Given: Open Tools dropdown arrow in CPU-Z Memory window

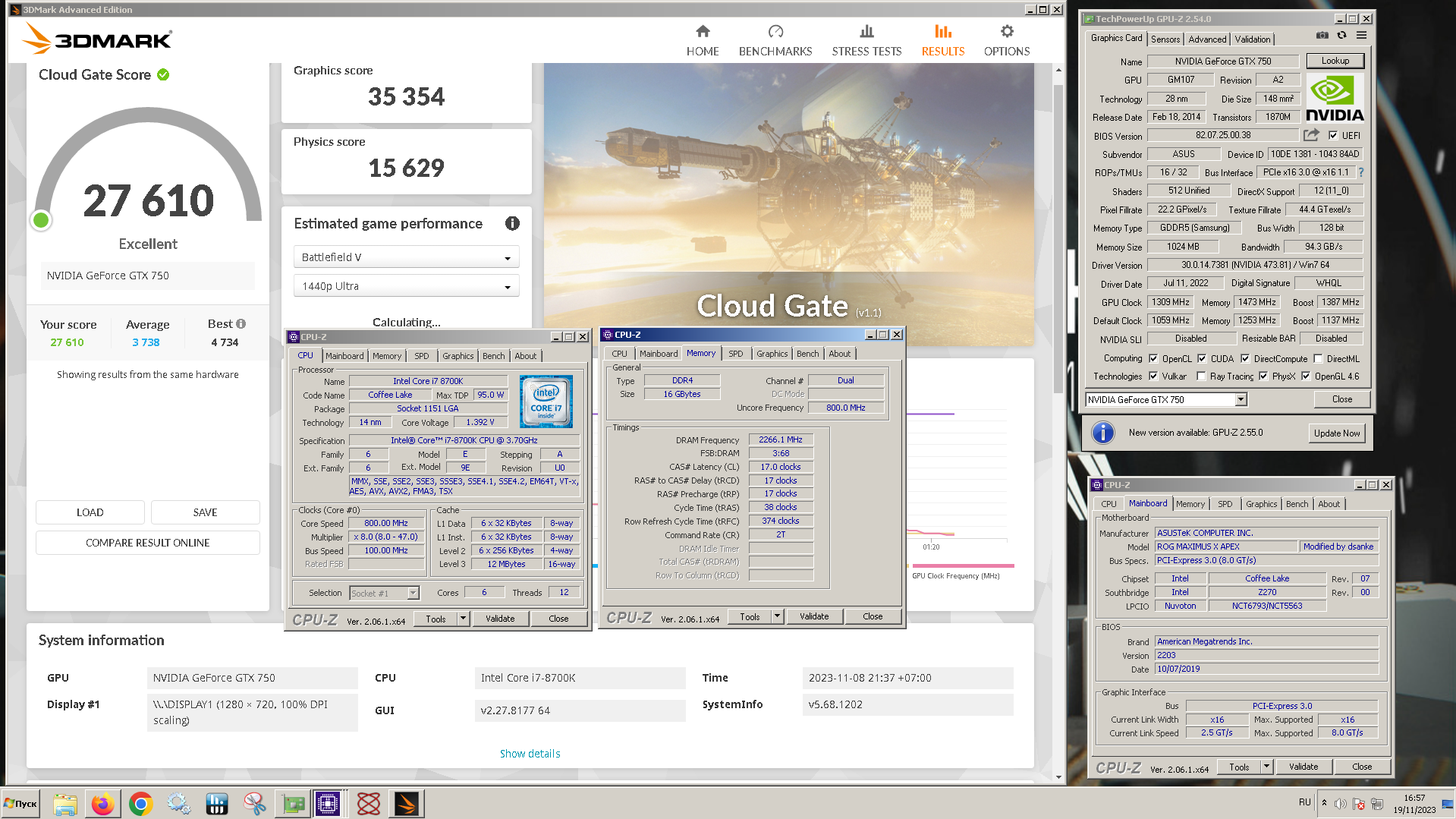Looking at the screenshot, I should coord(778,616).
